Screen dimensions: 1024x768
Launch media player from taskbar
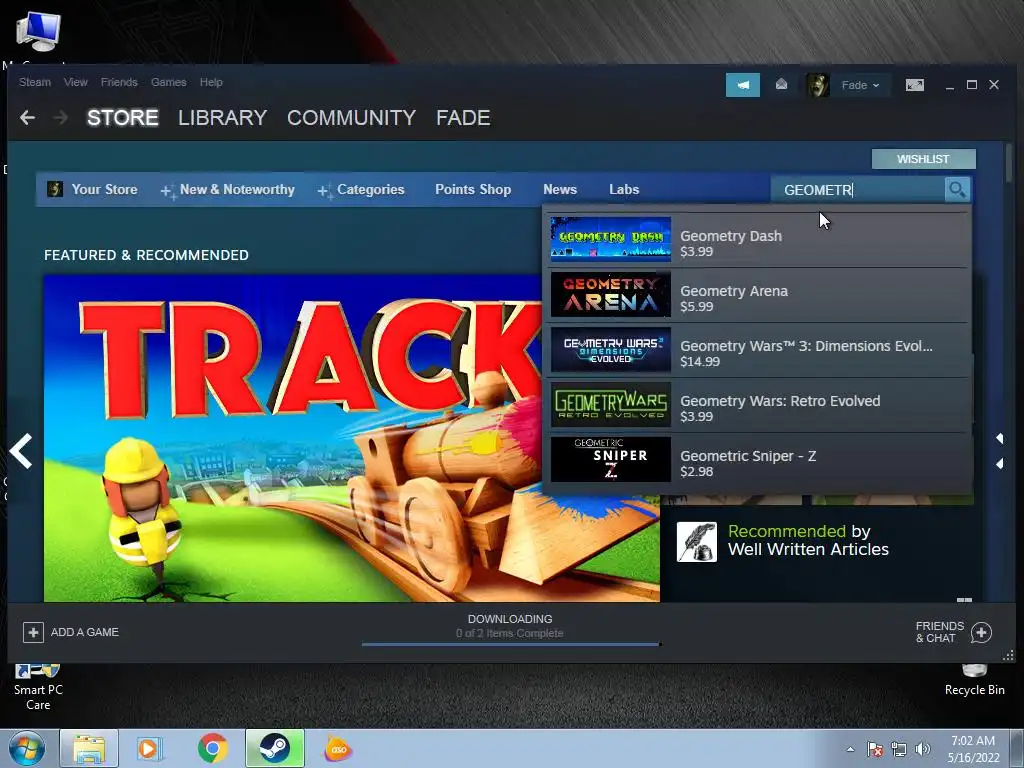pyautogui.click(x=150, y=748)
